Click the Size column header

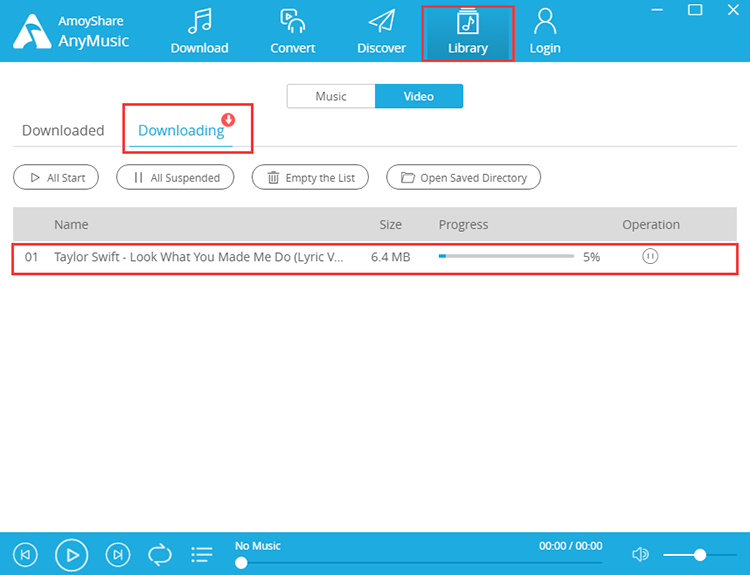(x=390, y=224)
